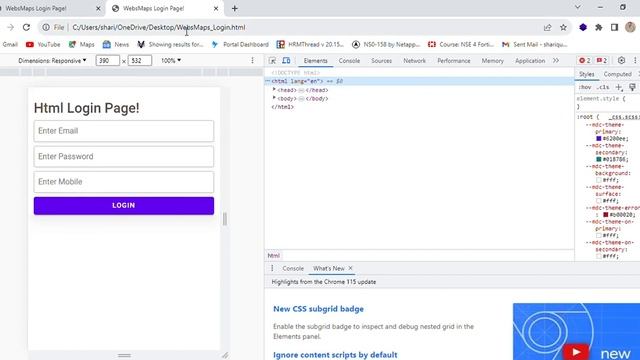640x360 pixels.
Task: Open the YouTube bookmark
Action: pos(43,44)
